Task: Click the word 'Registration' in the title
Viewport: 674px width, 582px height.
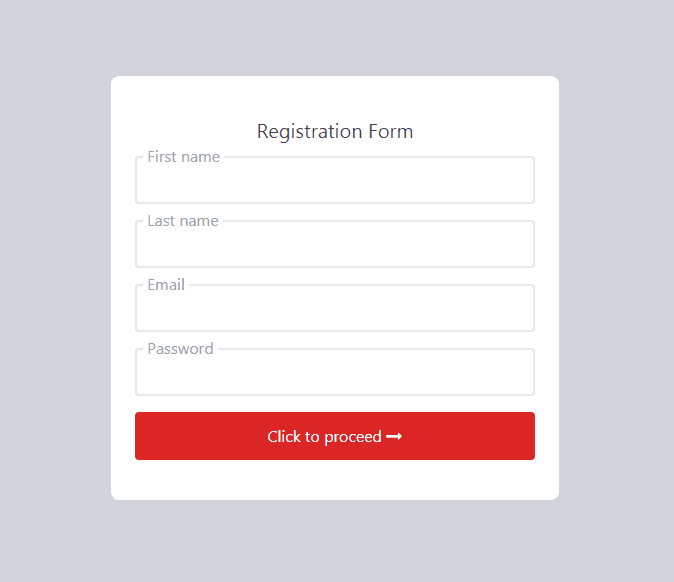Action: click(x=307, y=131)
